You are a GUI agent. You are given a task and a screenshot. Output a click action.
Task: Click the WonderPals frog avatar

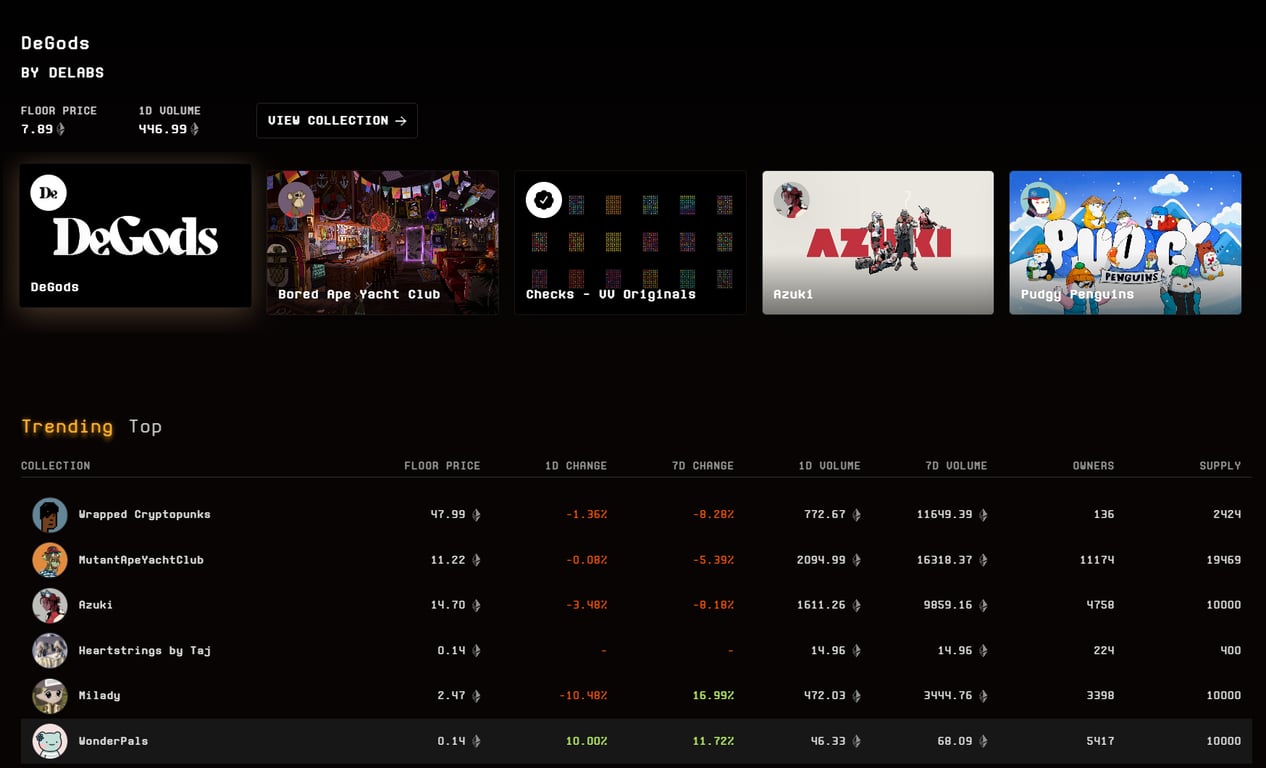(x=51, y=741)
